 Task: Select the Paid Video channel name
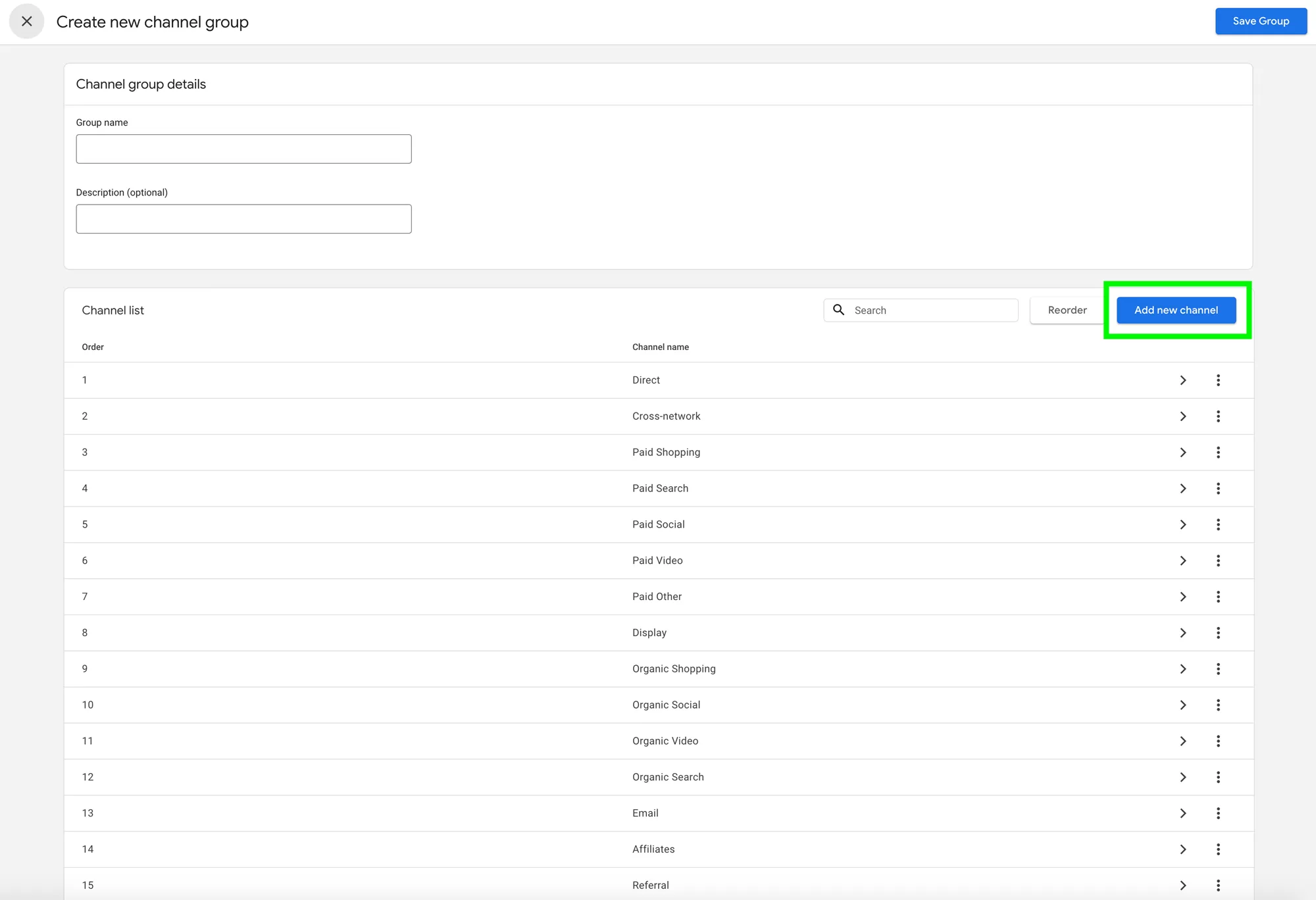tap(657, 561)
